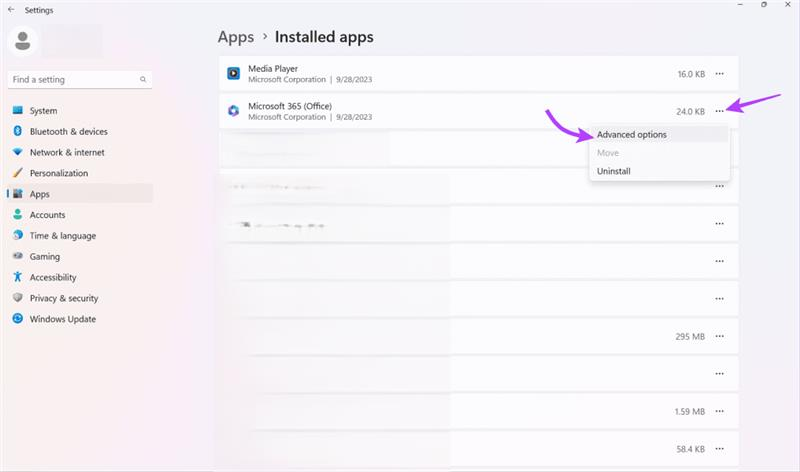
Task: Select the Microsoft 365 (Office) title text
Action: pyautogui.click(x=290, y=106)
